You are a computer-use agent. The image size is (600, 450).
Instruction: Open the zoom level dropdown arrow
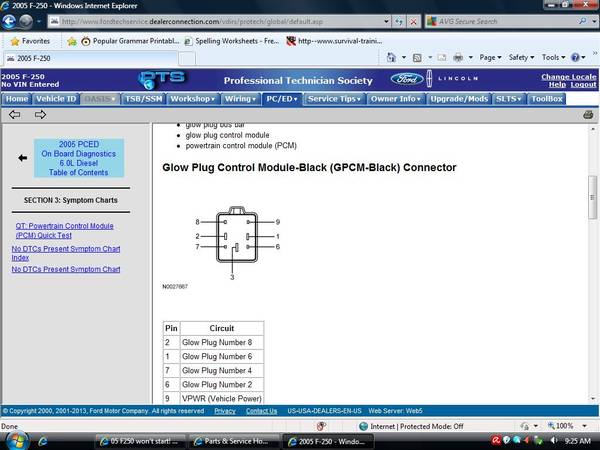[584, 426]
